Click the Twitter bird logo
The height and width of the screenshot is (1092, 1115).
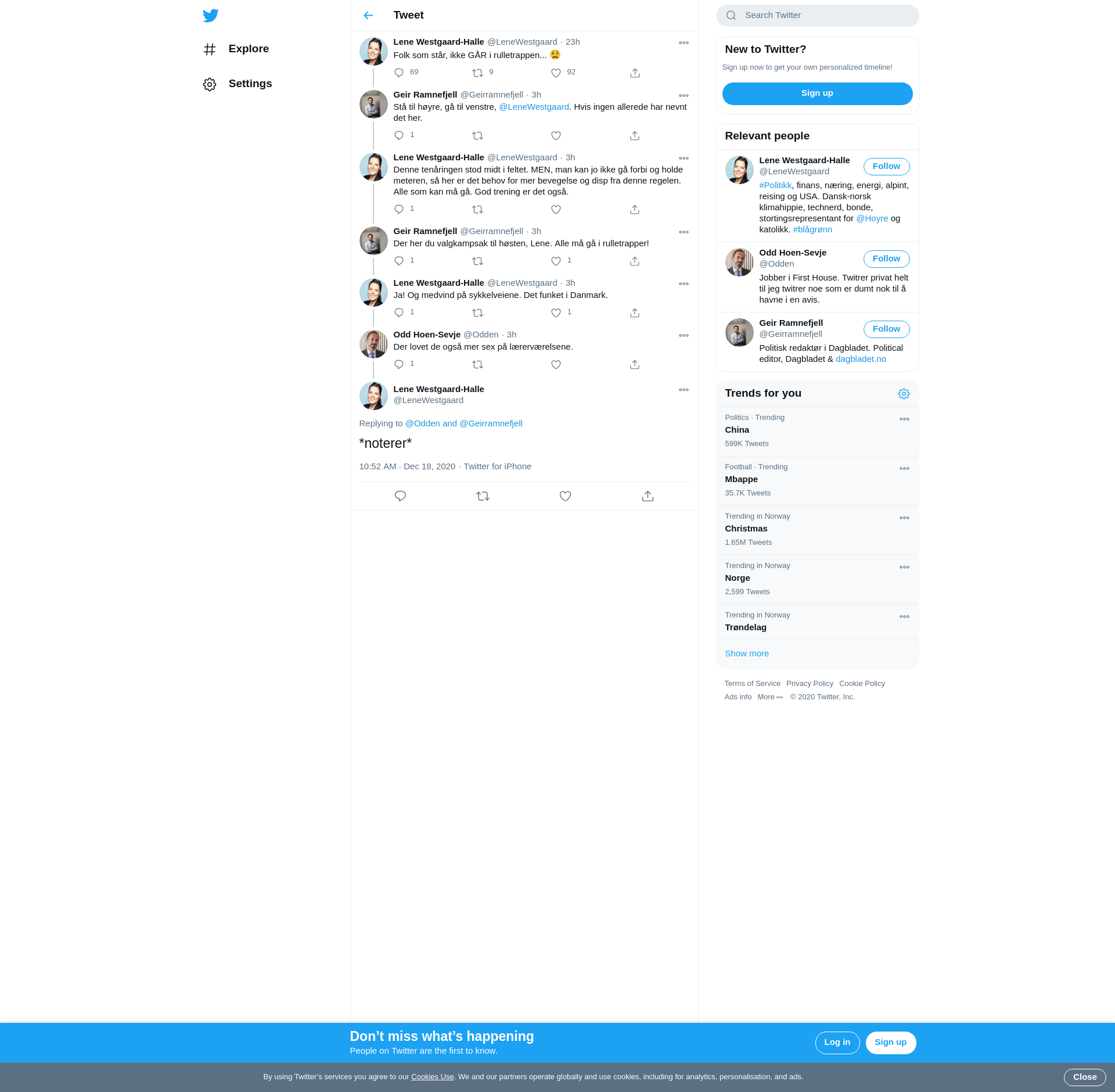point(211,16)
